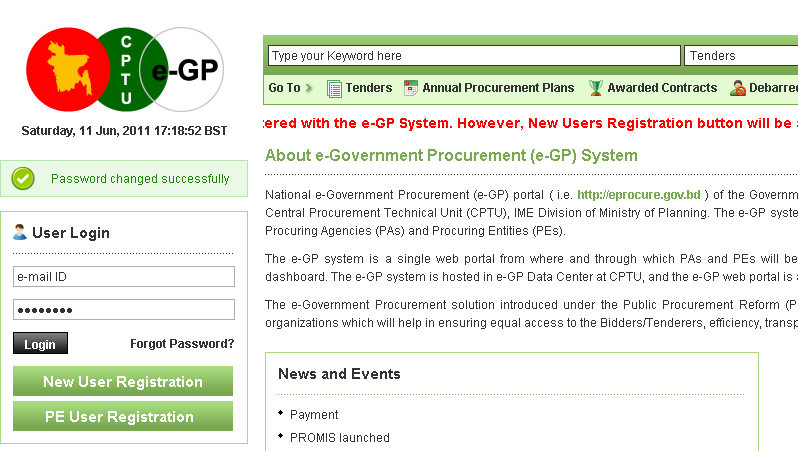Click the Go To arrow icon
This screenshot has width=798, height=451.
coord(308,88)
